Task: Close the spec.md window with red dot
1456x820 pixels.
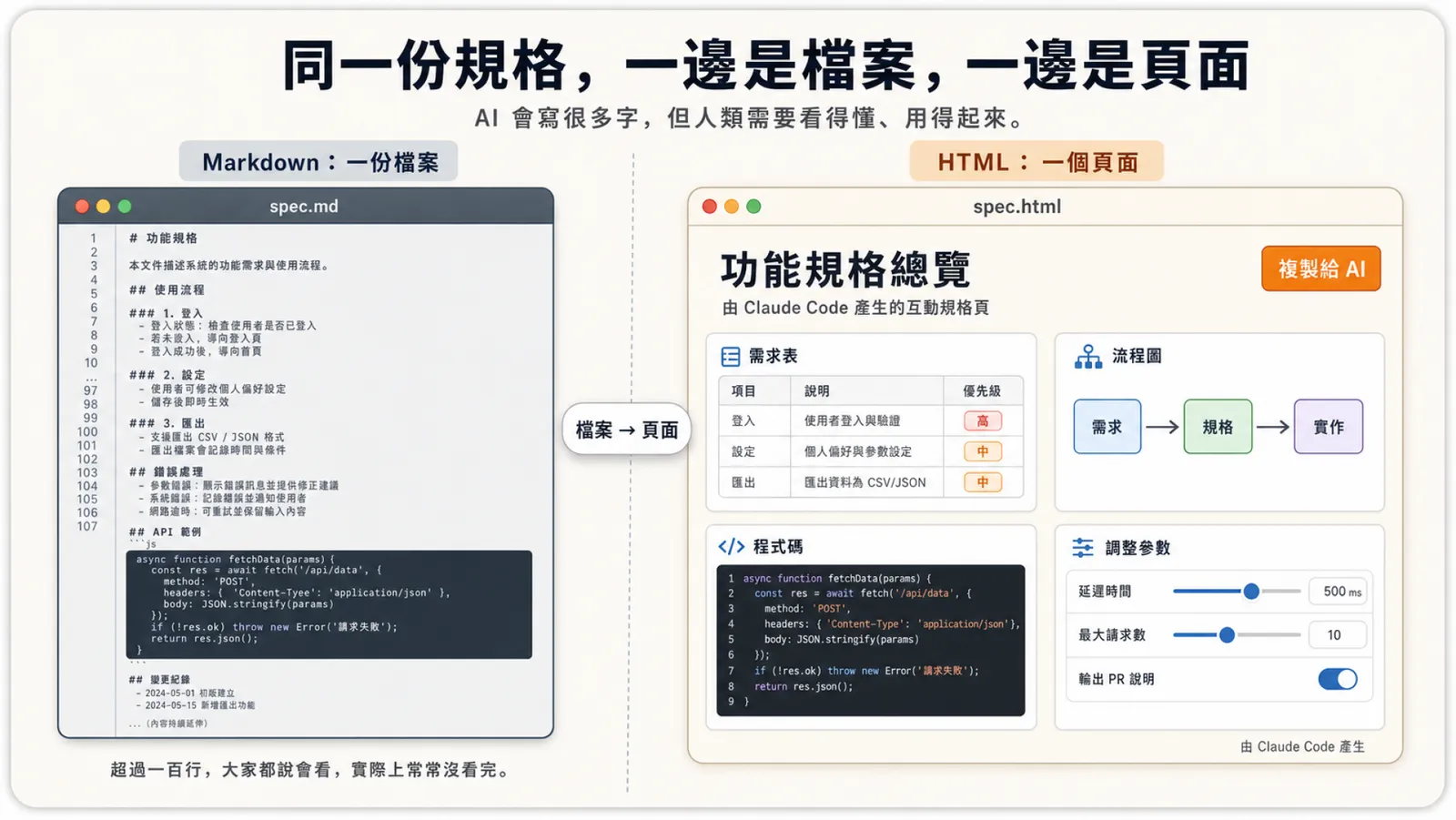Action: [x=82, y=207]
